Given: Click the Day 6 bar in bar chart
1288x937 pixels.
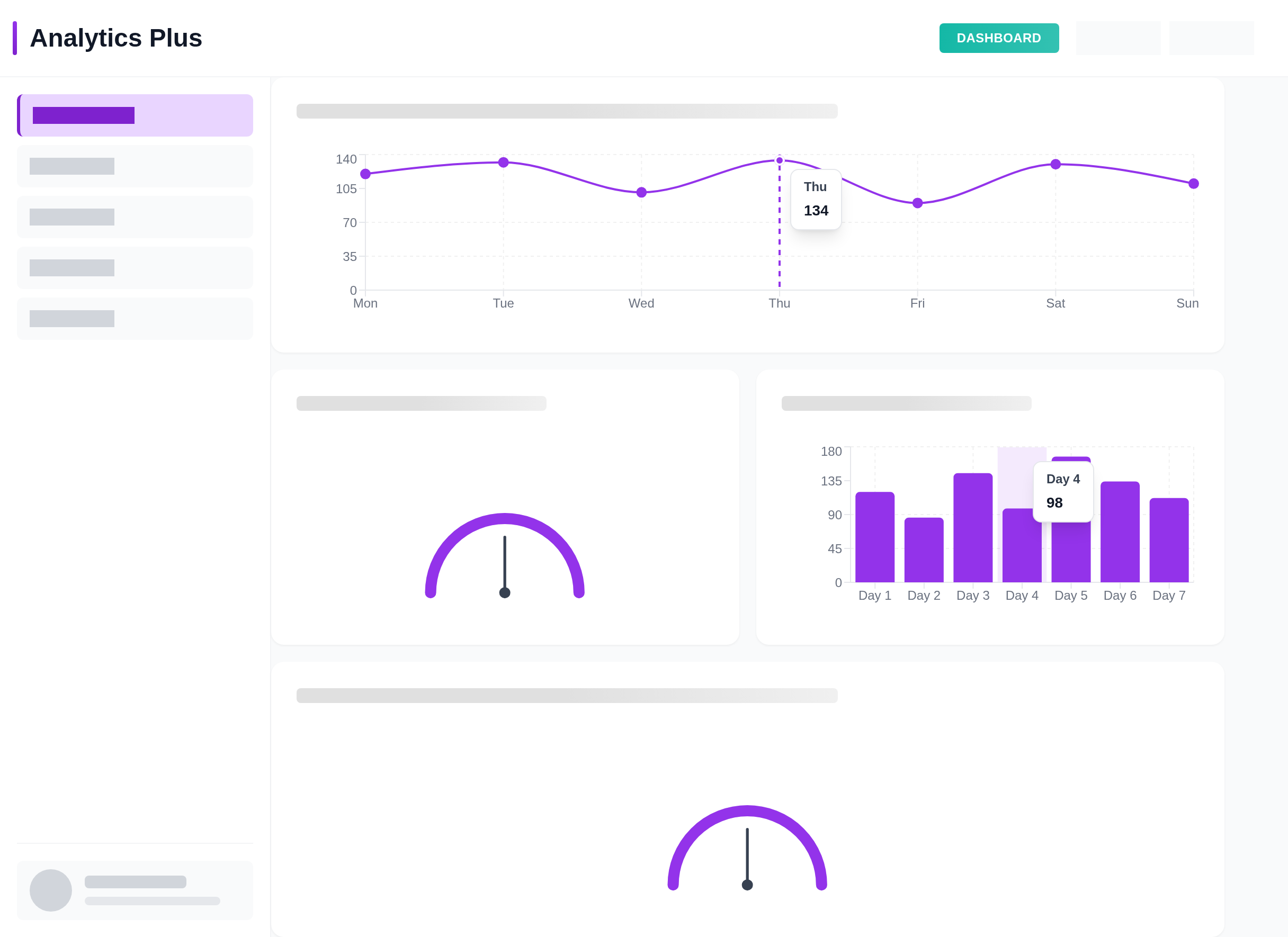Looking at the screenshot, I should click(x=1120, y=532).
